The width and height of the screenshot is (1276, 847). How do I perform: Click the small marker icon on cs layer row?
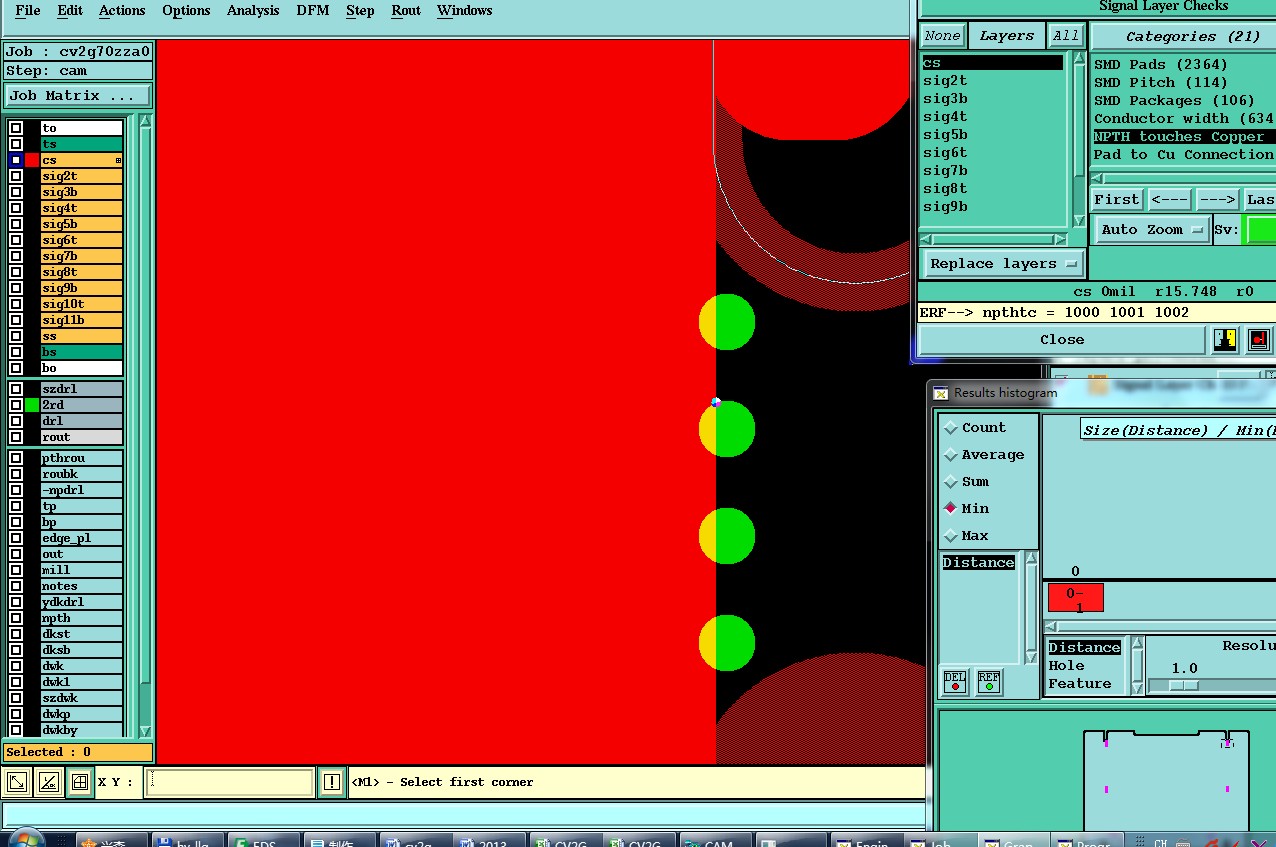tap(118, 160)
